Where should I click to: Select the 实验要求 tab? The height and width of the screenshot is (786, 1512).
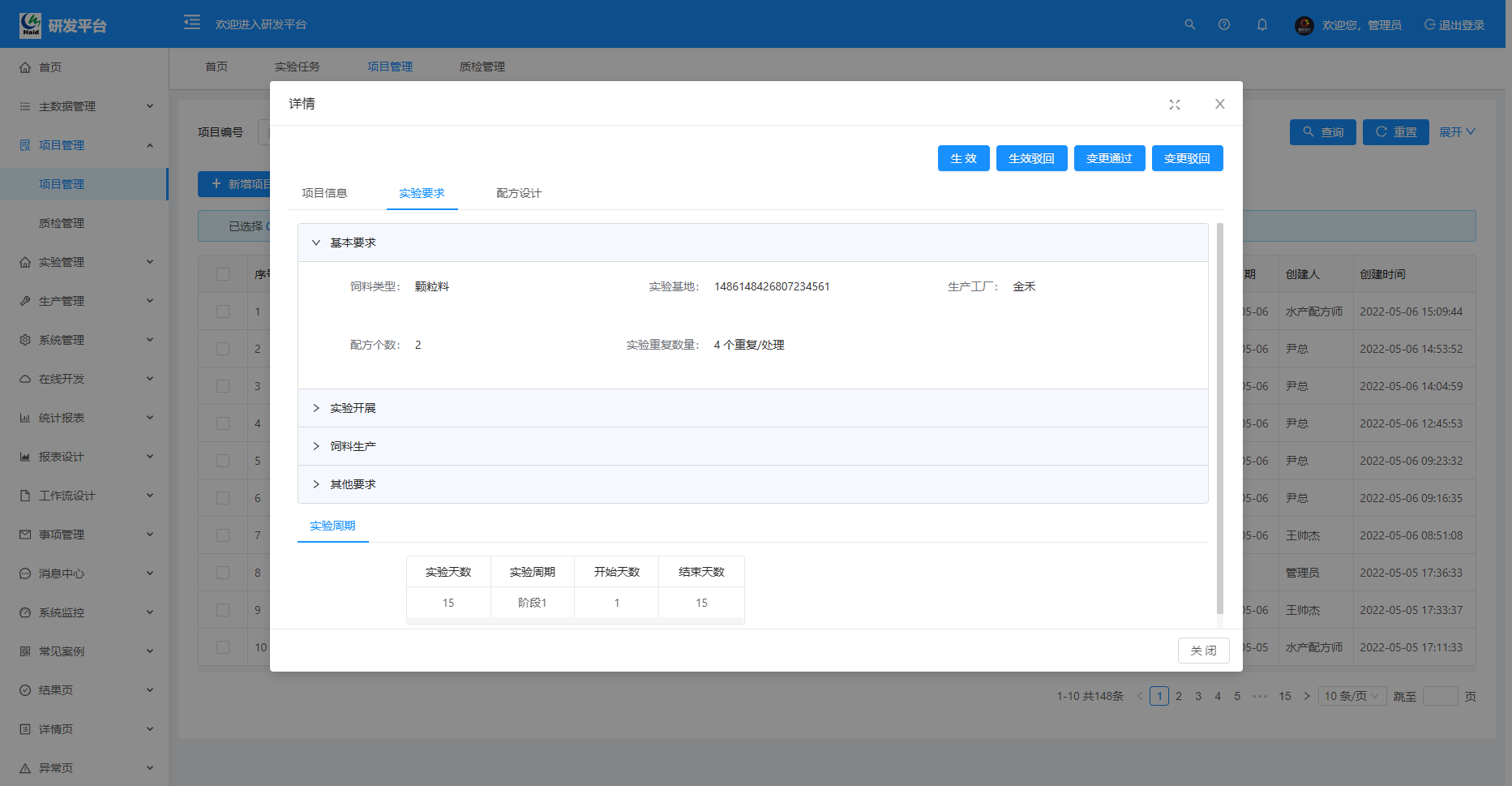pyautogui.click(x=422, y=193)
